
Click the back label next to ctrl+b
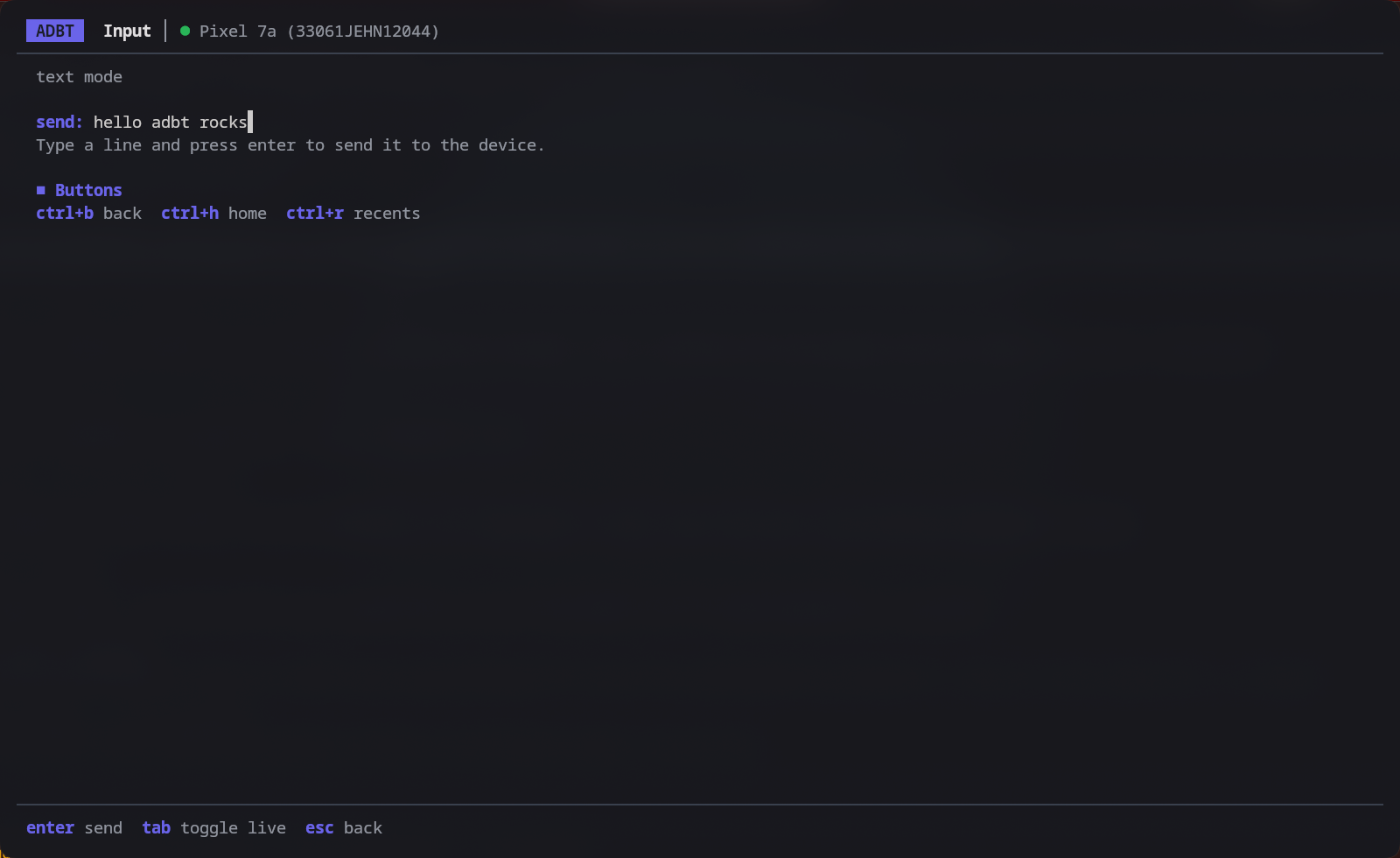pyautogui.click(x=122, y=213)
